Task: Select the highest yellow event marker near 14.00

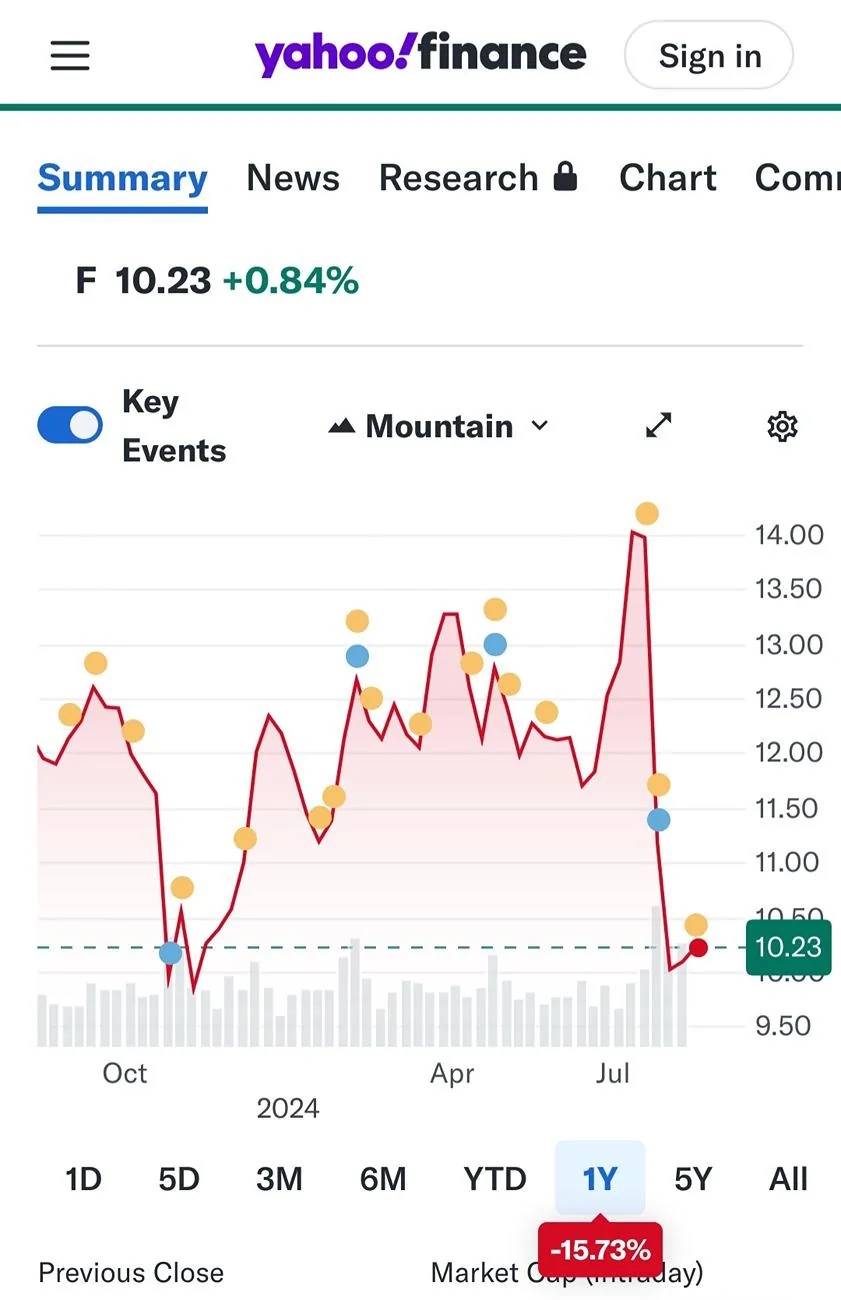Action: click(647, 514)
